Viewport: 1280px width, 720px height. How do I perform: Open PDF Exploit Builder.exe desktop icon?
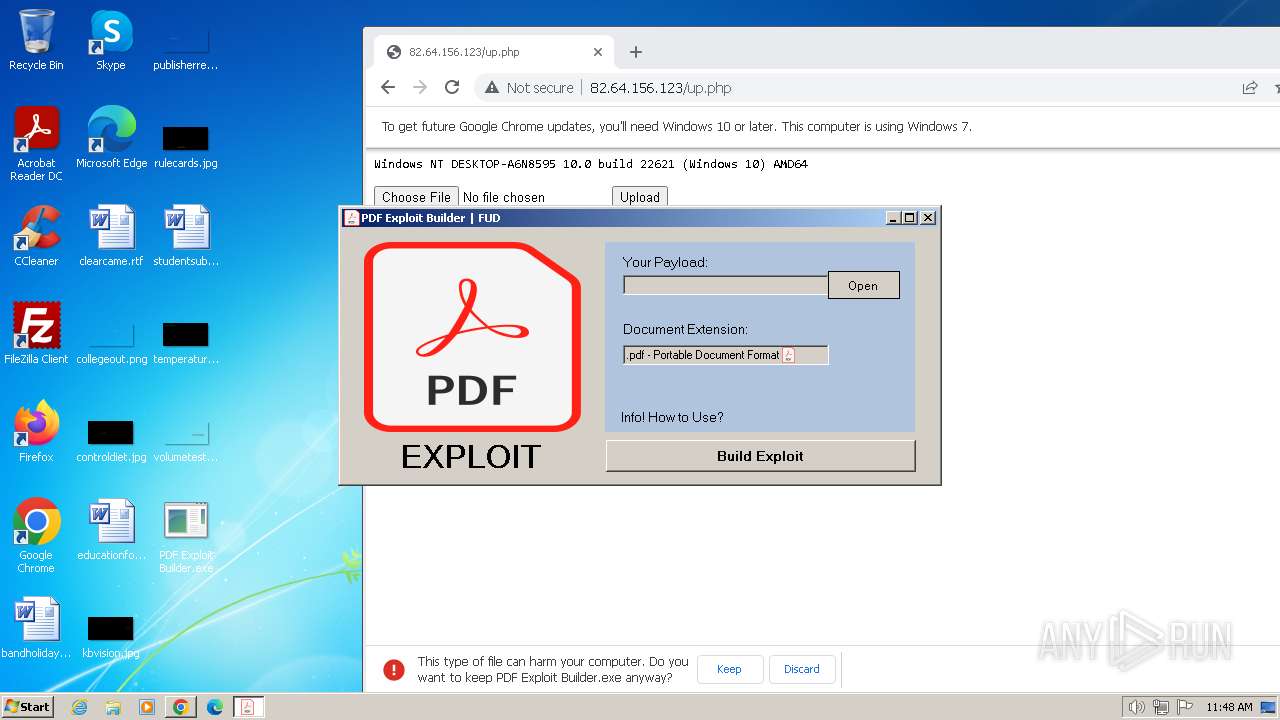click(x=186, y=536)
